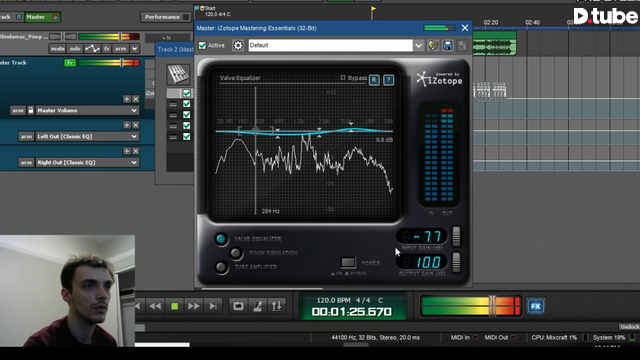Toggle the lock icon beside Master Volume

31,111
